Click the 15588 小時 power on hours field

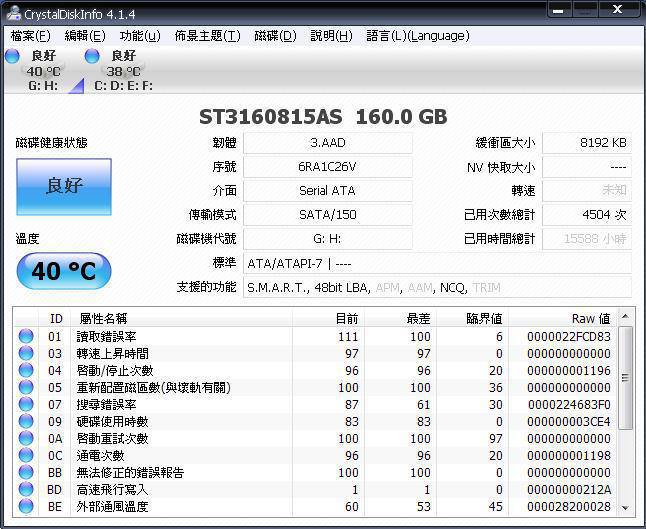point(587,239)
